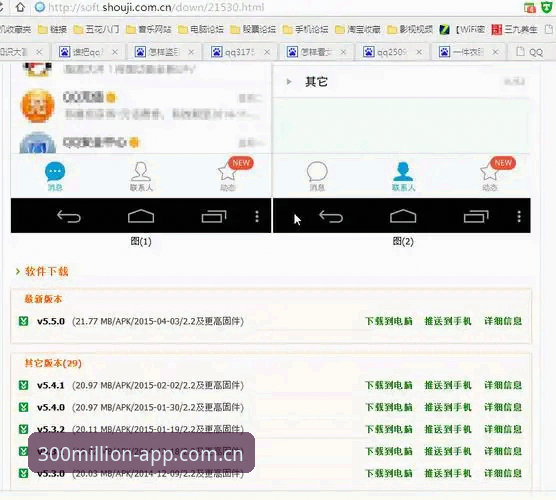Click 下载到电脑 for v5.3.0

[x=389, y=473]
